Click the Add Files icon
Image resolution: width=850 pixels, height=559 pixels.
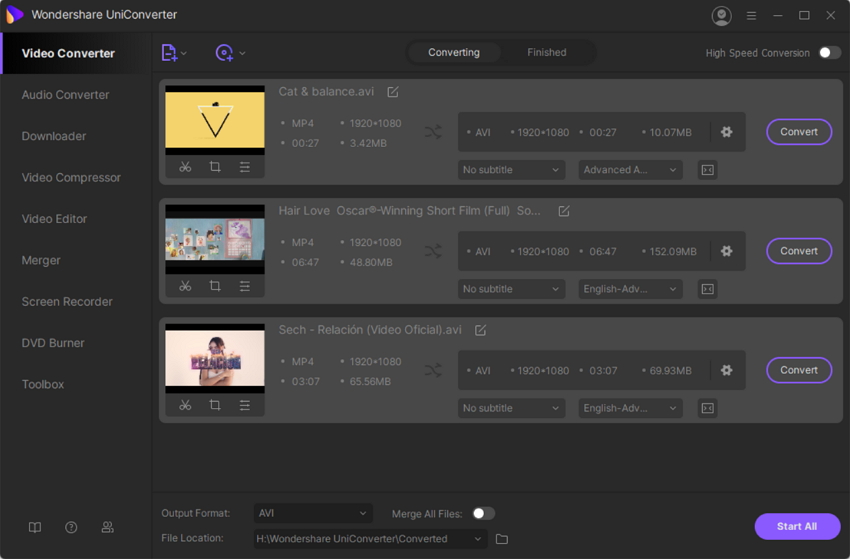tap(169, 53)
